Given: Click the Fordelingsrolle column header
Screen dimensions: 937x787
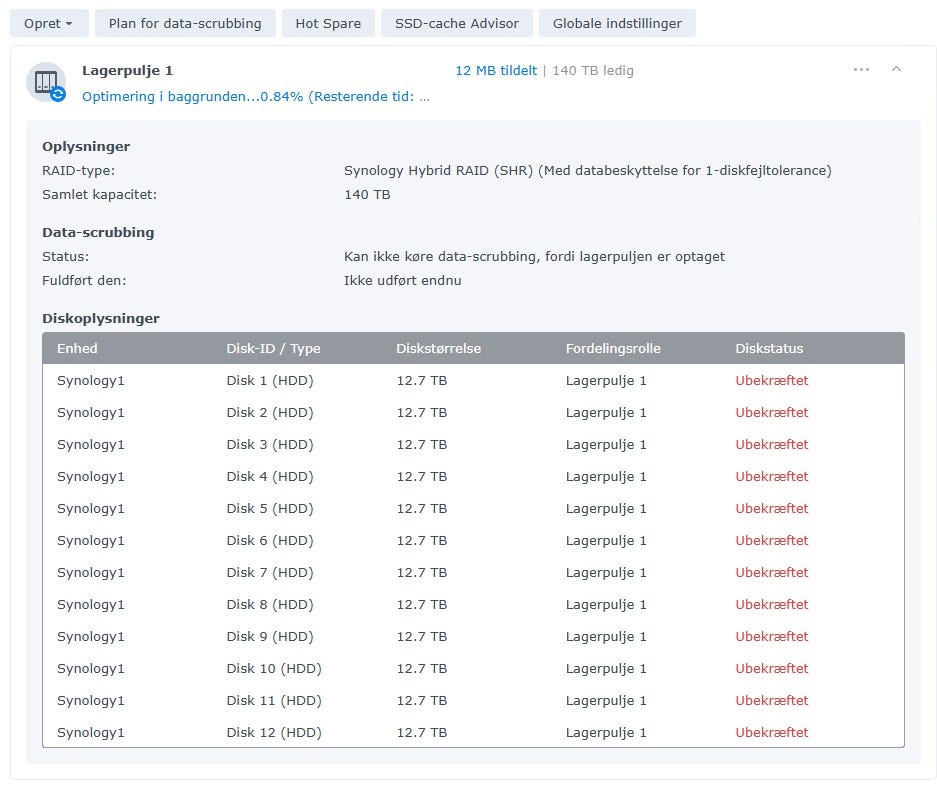Looking at the screenshot, I should 613,349.
